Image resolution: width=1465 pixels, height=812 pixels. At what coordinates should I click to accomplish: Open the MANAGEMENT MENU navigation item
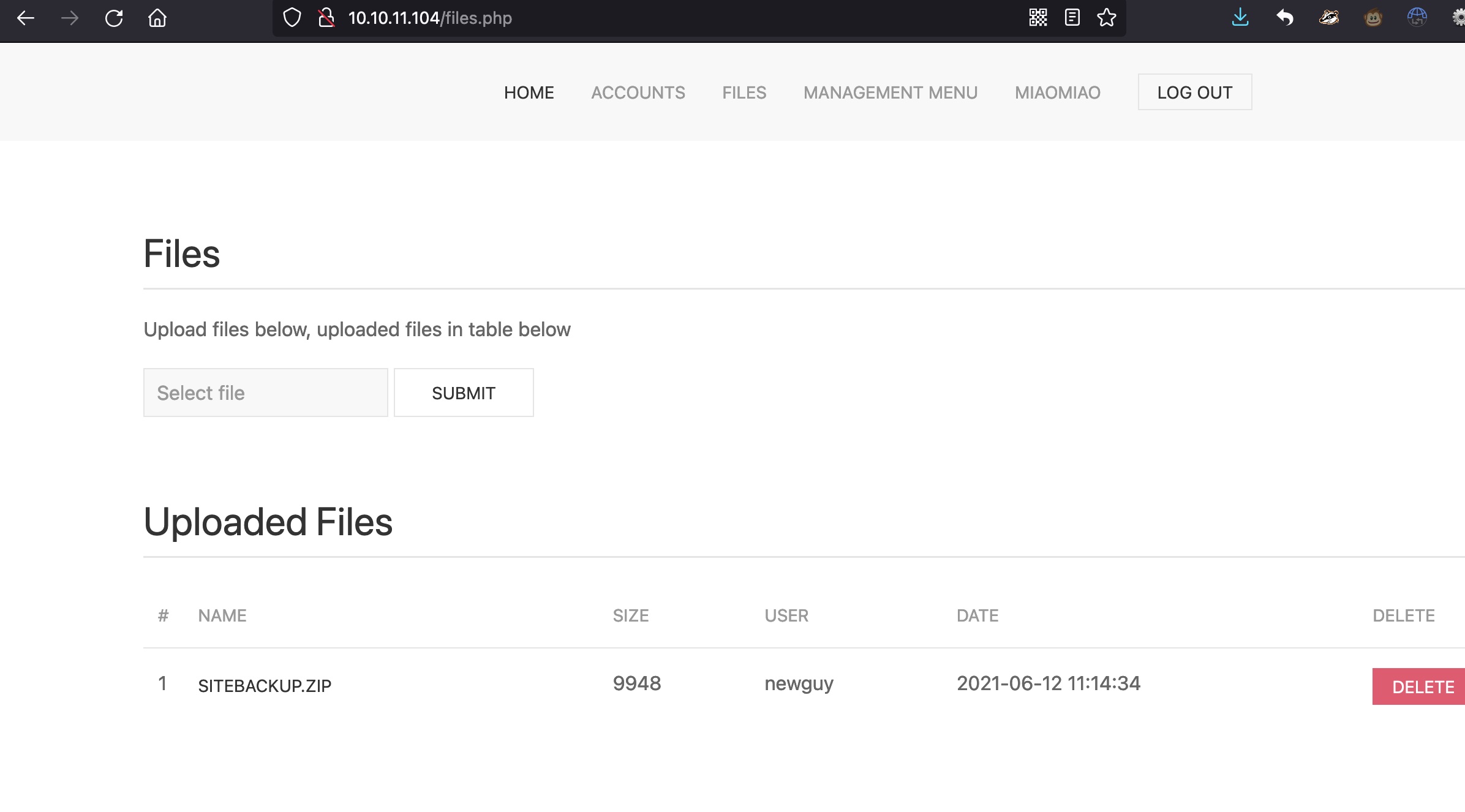point(890,92)
